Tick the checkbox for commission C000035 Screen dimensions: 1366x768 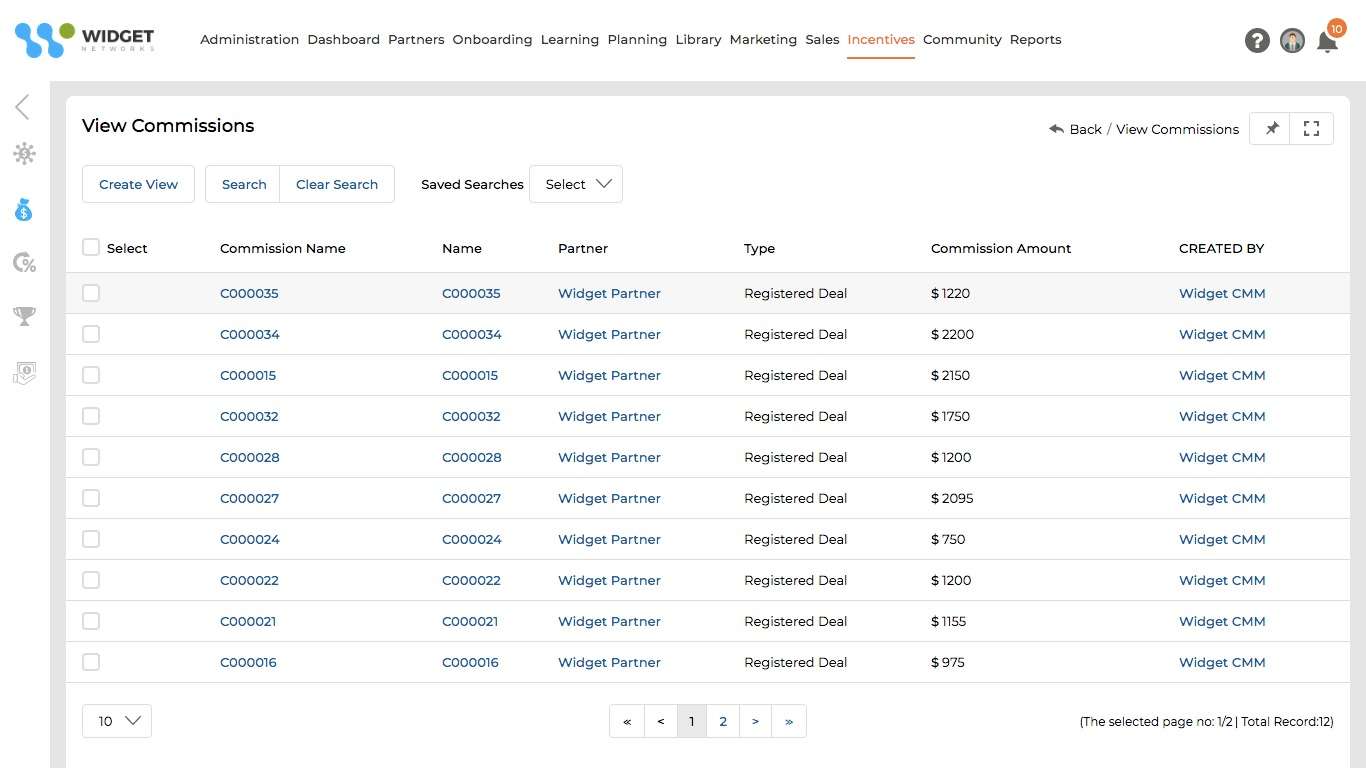click(91, 293)
